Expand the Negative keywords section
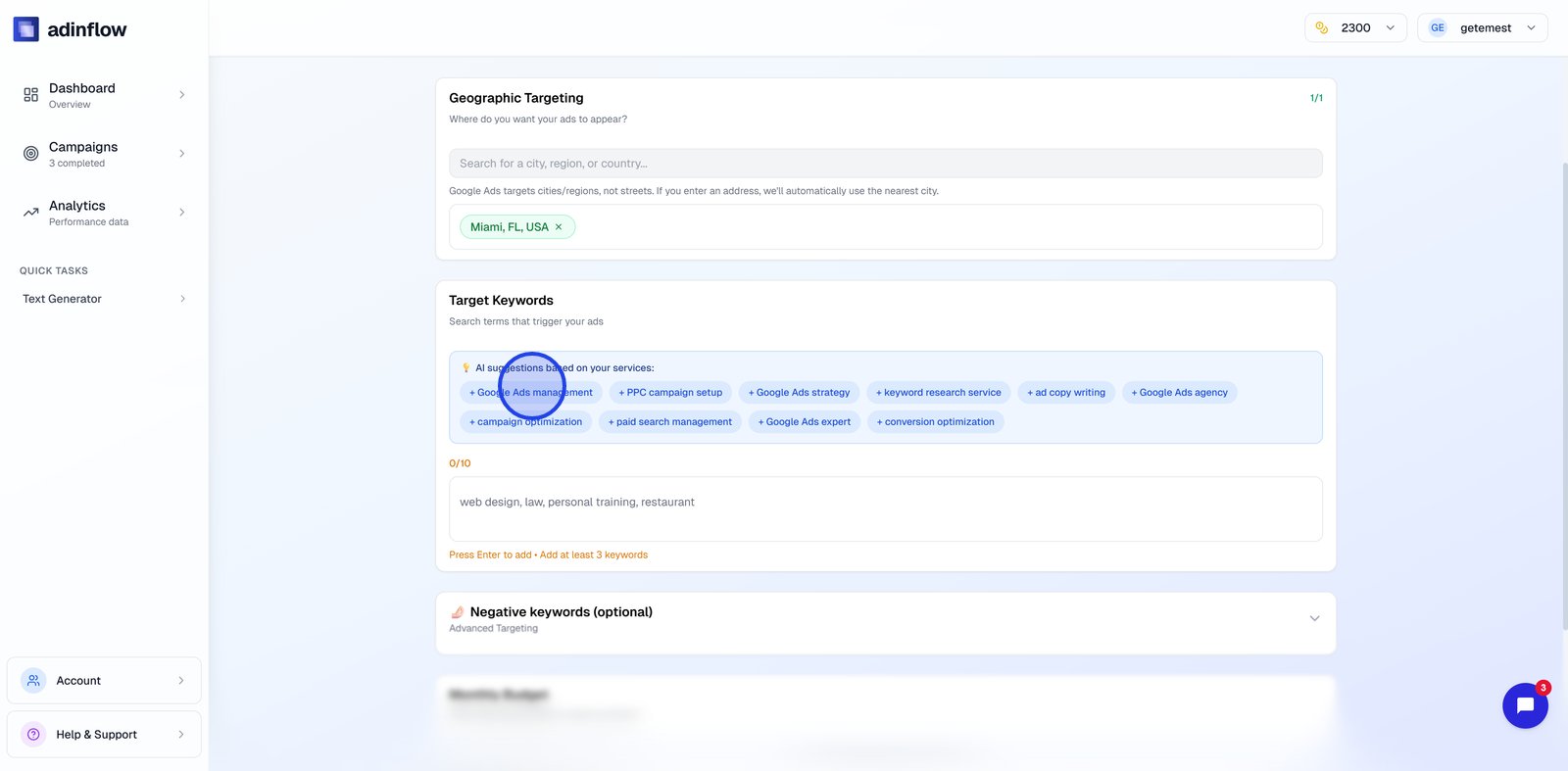1568x771 pixels. [1314, 618]
